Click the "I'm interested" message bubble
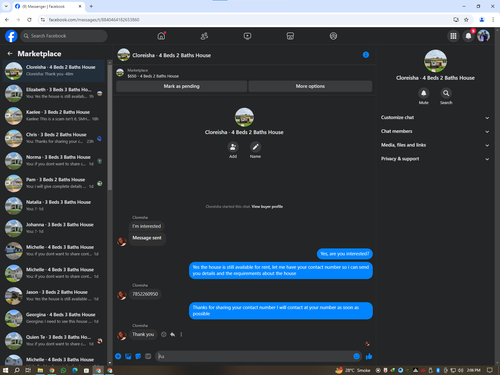500x375 pixels. point(147,226)
